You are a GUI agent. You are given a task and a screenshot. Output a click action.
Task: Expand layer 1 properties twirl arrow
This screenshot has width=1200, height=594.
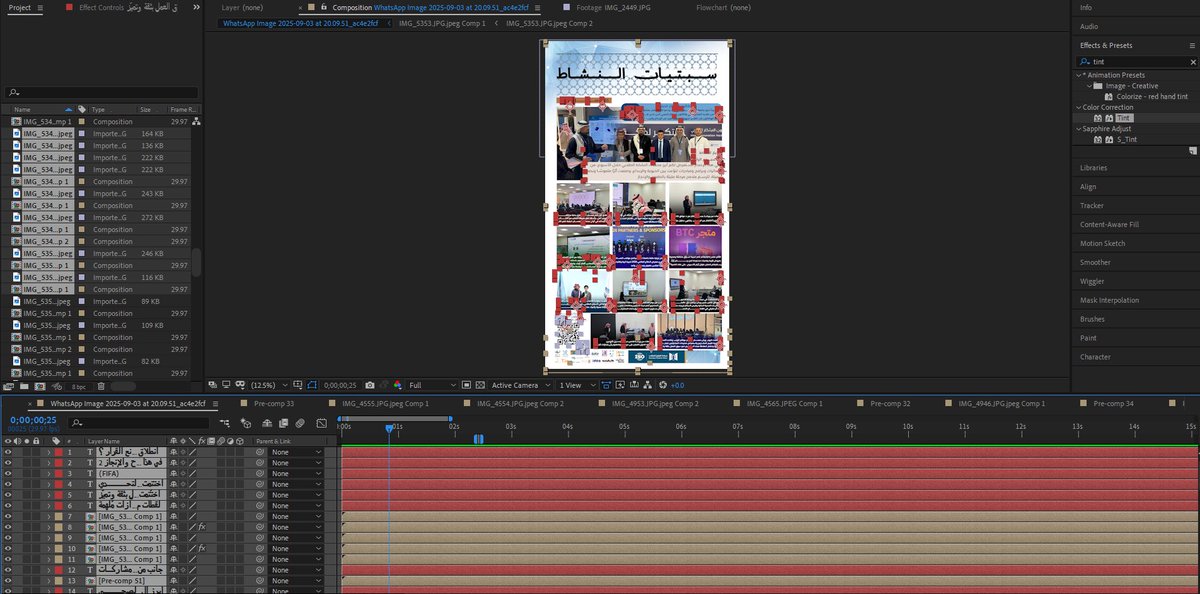[x=48, y=452]
